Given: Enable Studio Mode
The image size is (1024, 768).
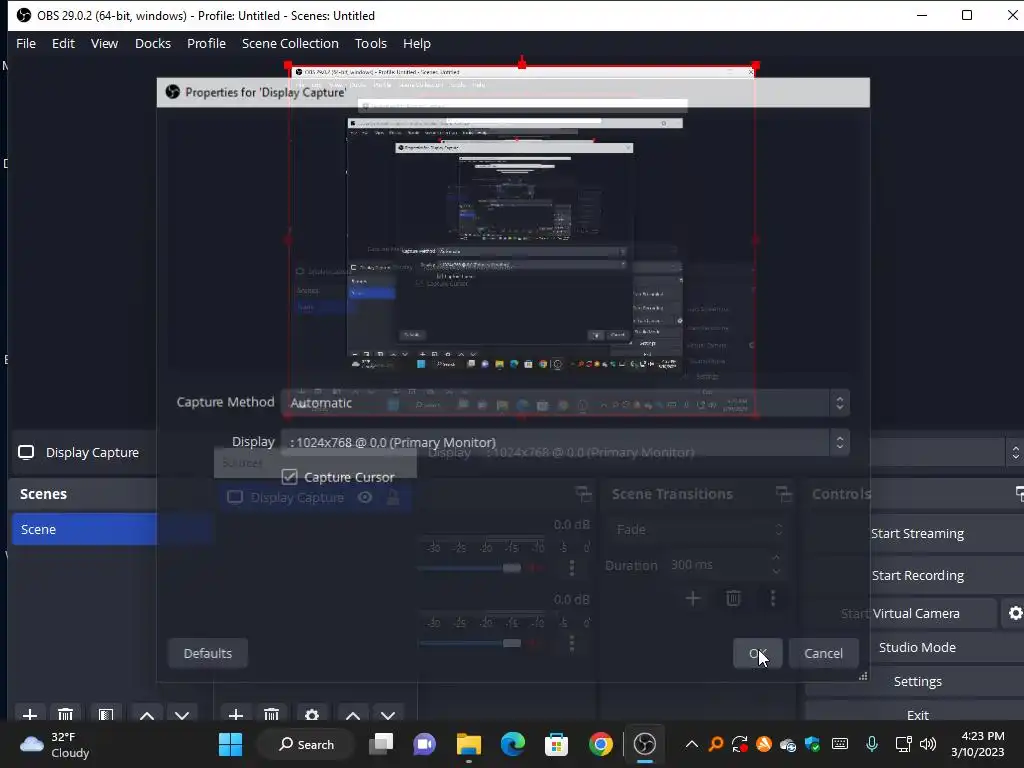Looking at the screenshot, I should point(917,647).
